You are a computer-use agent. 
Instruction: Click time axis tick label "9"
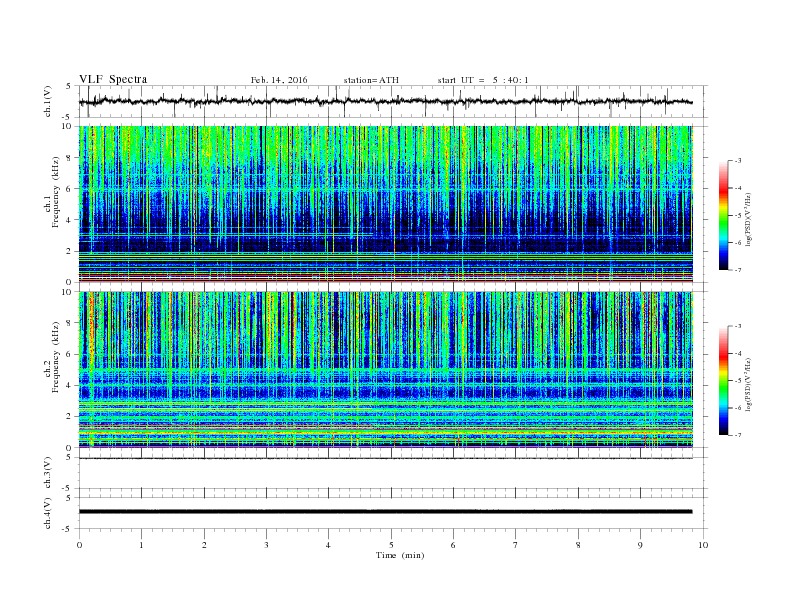click(x=640, y=545)
